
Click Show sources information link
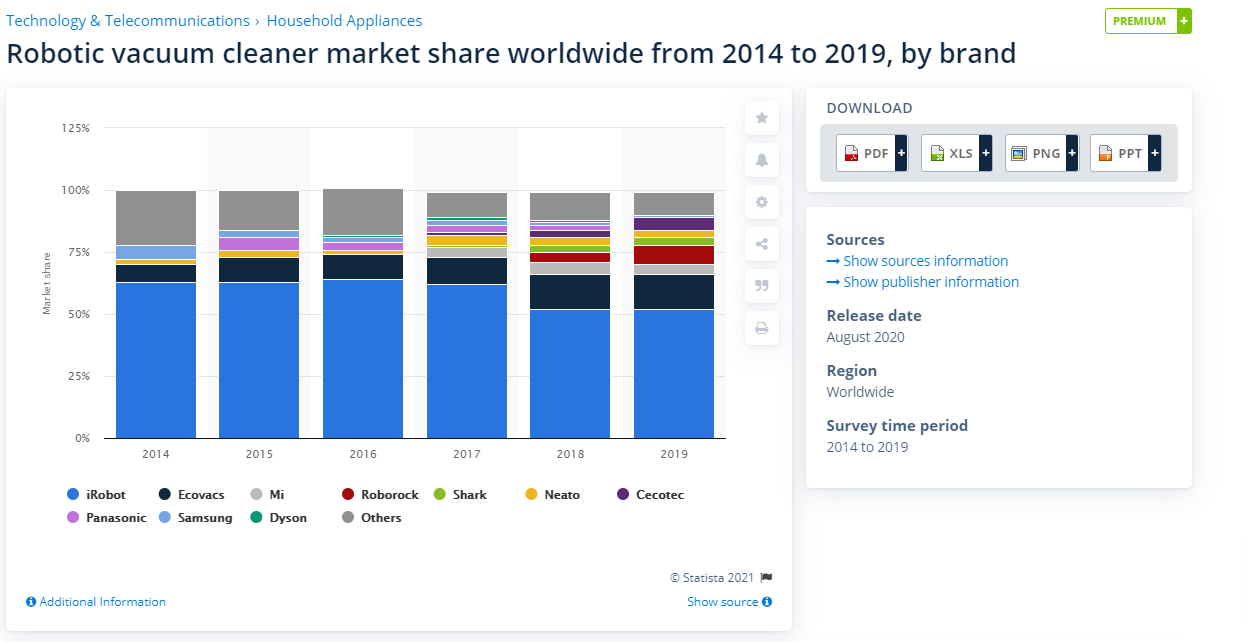[x=917, y=261]
